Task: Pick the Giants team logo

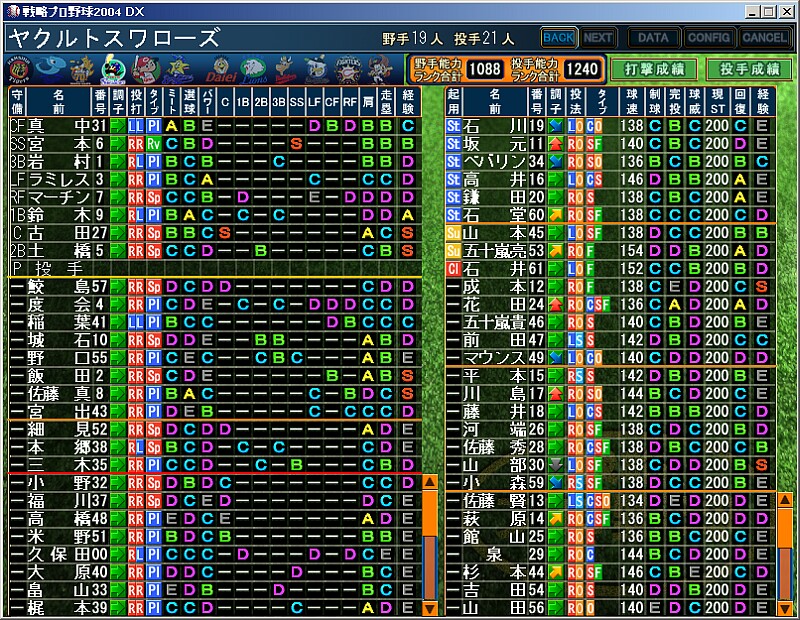Action: coord(82,69)
